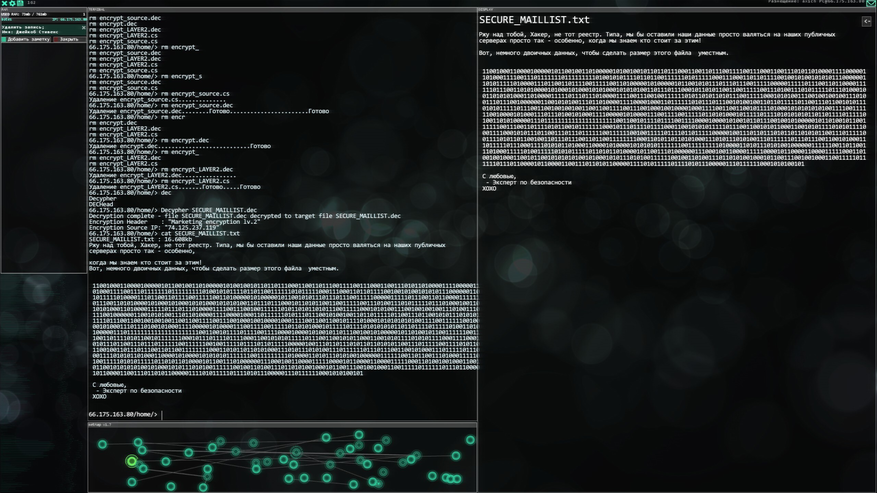This screenshot has height=493, width=877.
Task: Click the 'Добавить заметку' button
Action: (26, 39)
